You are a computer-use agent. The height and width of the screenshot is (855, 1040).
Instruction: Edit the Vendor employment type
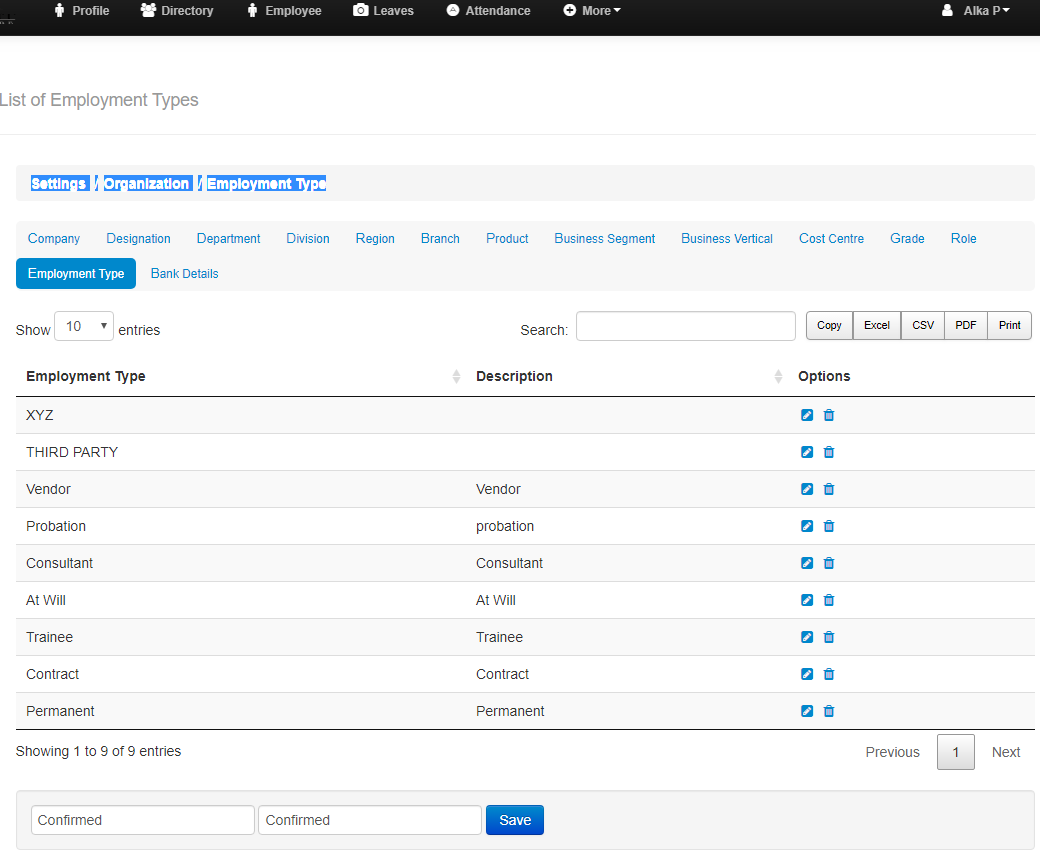[x=807, y=489]
